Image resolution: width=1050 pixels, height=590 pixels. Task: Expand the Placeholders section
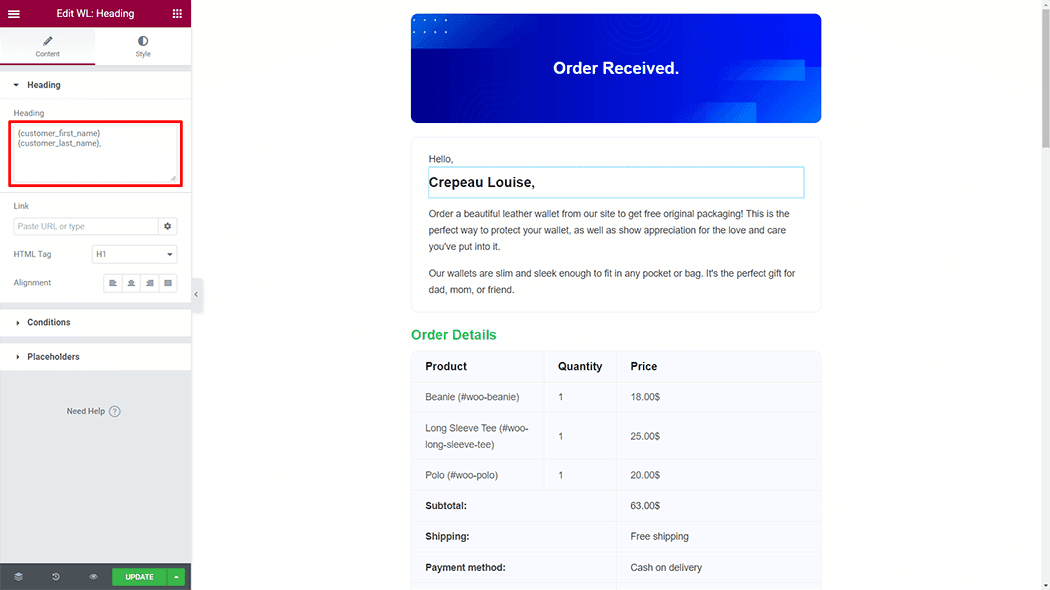pyautogui.click(x=53, y=357)
